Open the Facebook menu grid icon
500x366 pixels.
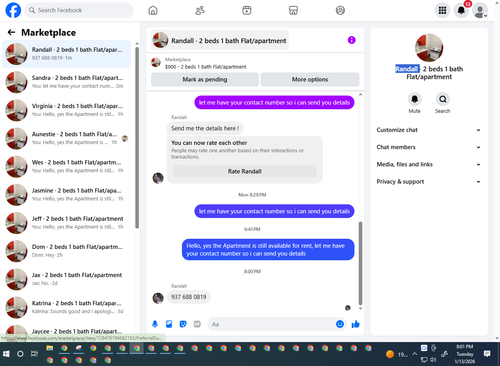pyautogui.click(x=442, y=10)
